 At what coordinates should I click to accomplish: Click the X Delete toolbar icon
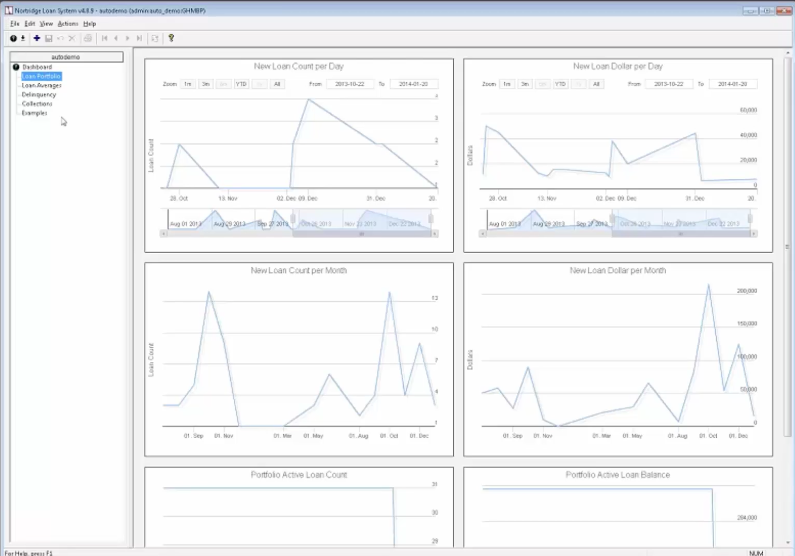pos(72,38)
